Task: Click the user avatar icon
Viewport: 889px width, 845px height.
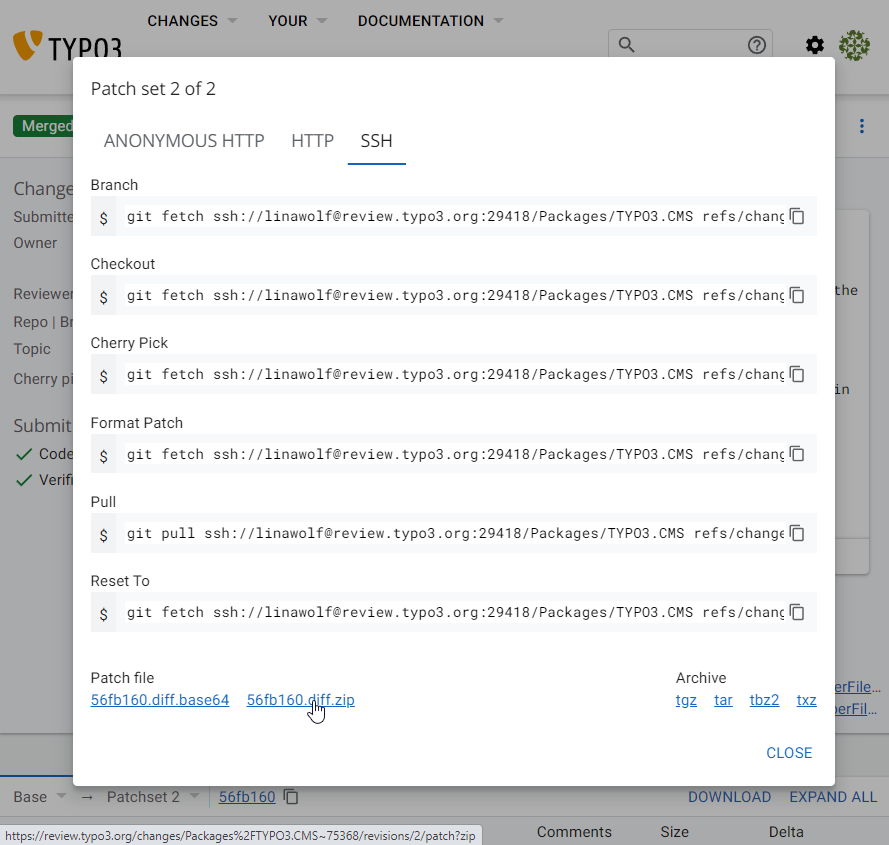Action: 854,45
